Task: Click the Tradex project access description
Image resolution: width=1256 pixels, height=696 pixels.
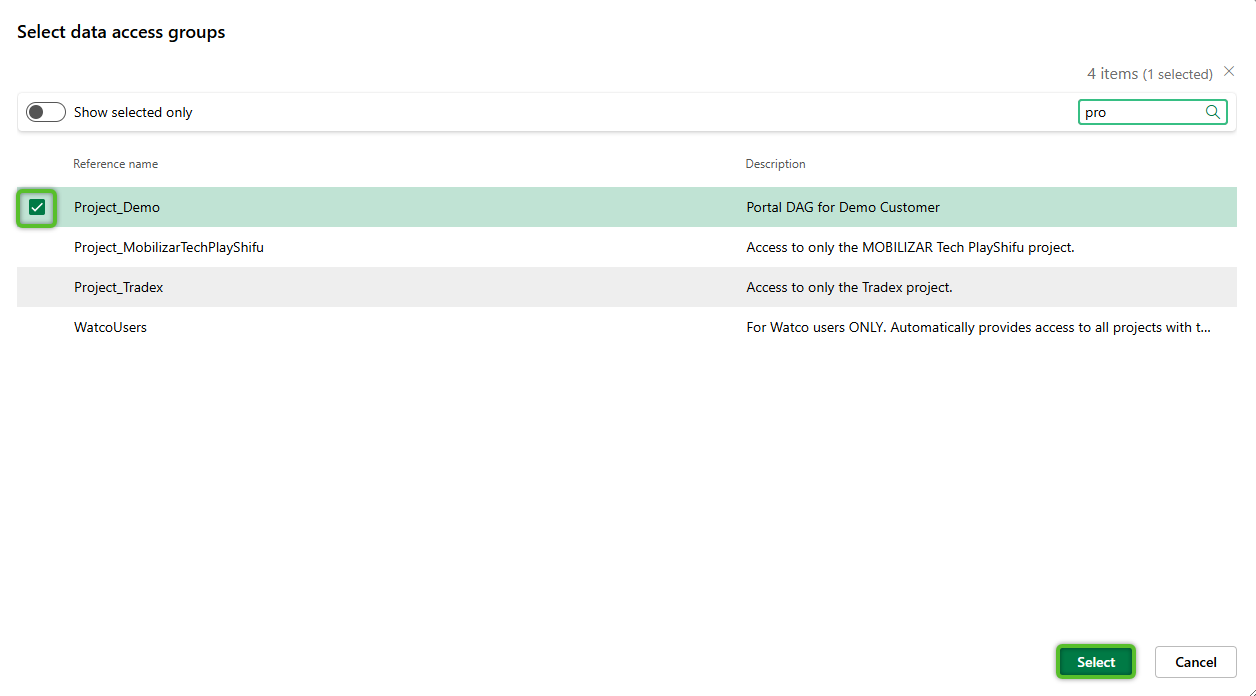Action: click(x=849, y=287)
